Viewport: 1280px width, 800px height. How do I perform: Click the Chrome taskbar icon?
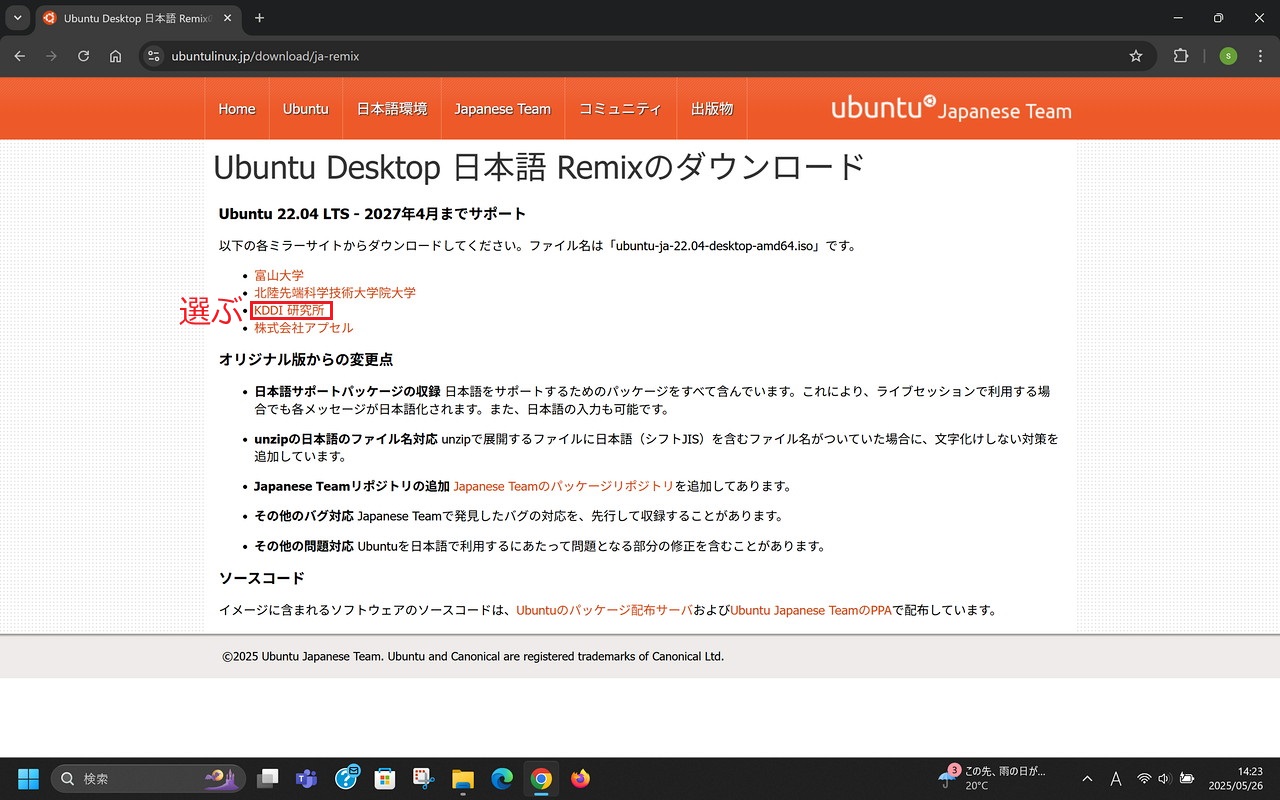[x=541, y=778]
